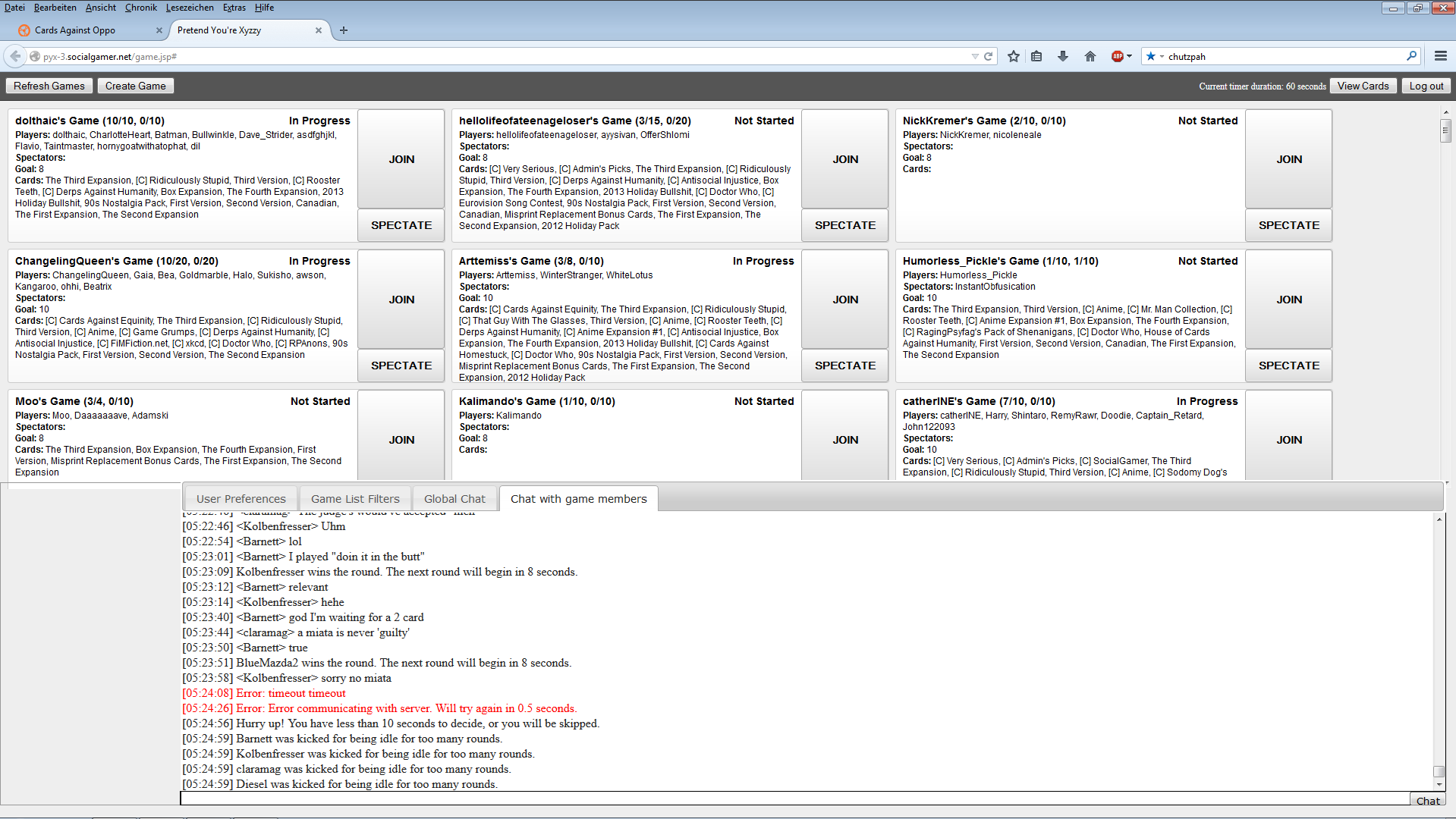
Task: Click the Chat send button
Action: click(1427, 800)
